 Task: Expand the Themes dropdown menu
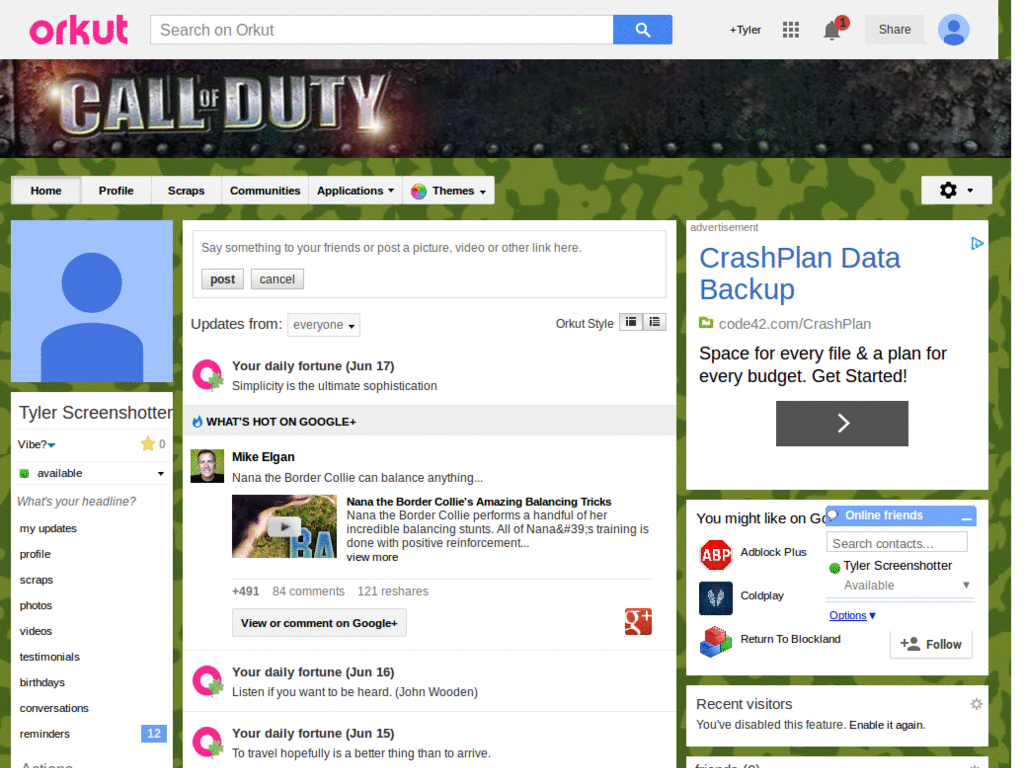click(449, 191)
